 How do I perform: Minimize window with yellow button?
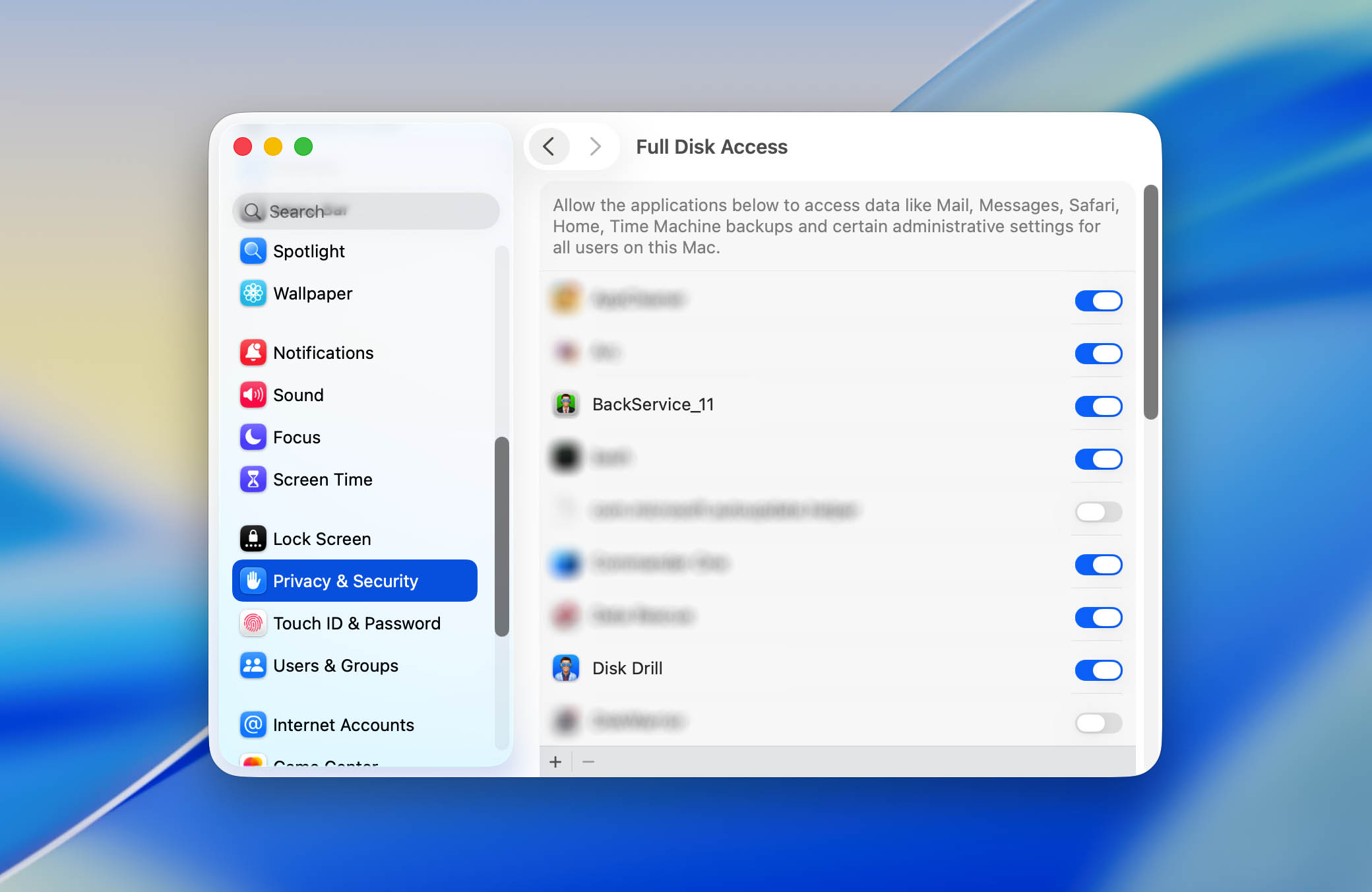click(x=273, y=146)
